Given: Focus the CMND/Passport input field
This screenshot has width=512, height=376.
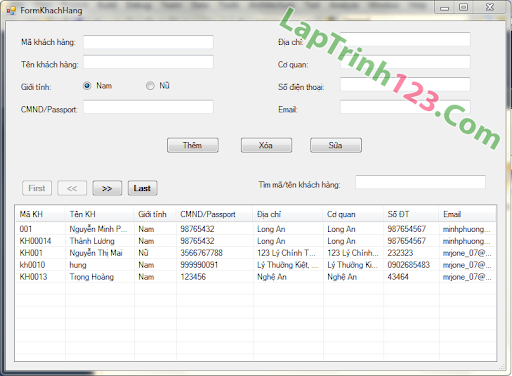Looking at the screenshot, I should coord(148,107).
